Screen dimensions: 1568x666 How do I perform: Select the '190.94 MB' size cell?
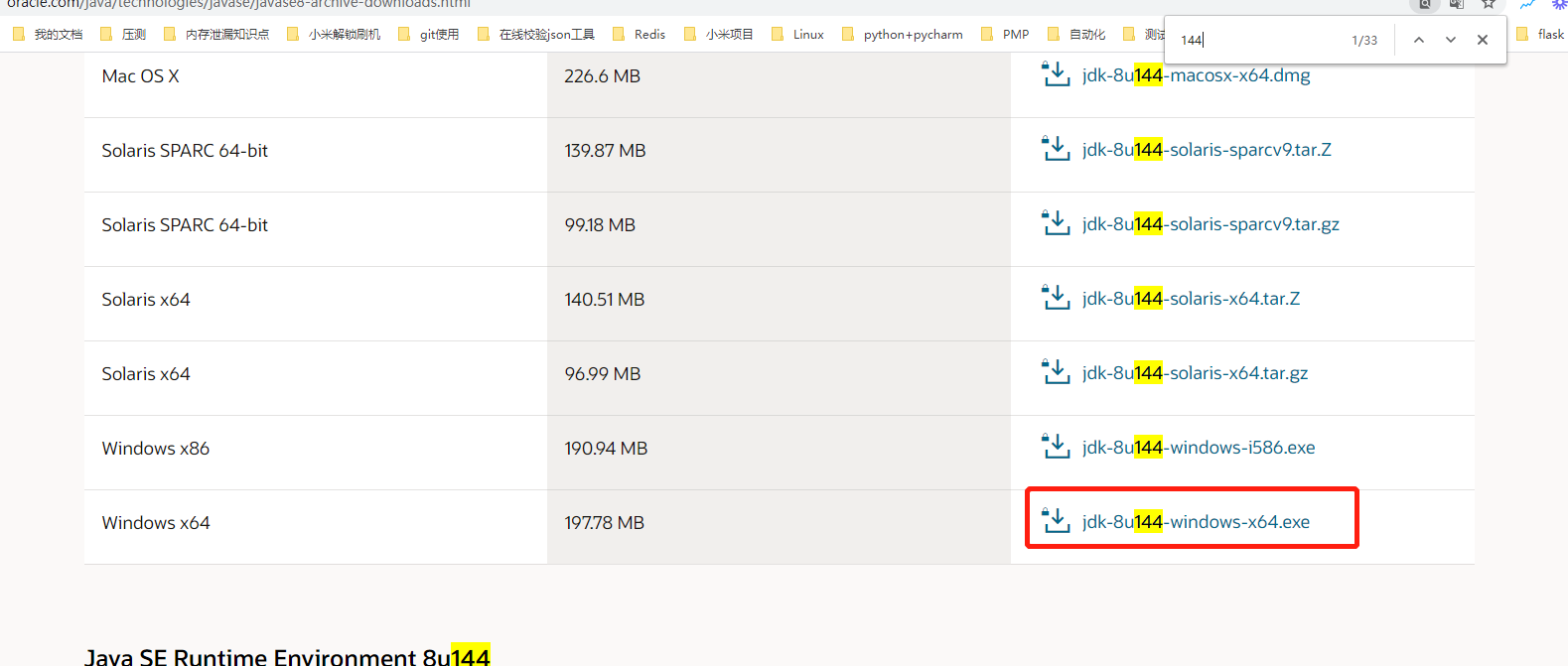tap(779, 453)
